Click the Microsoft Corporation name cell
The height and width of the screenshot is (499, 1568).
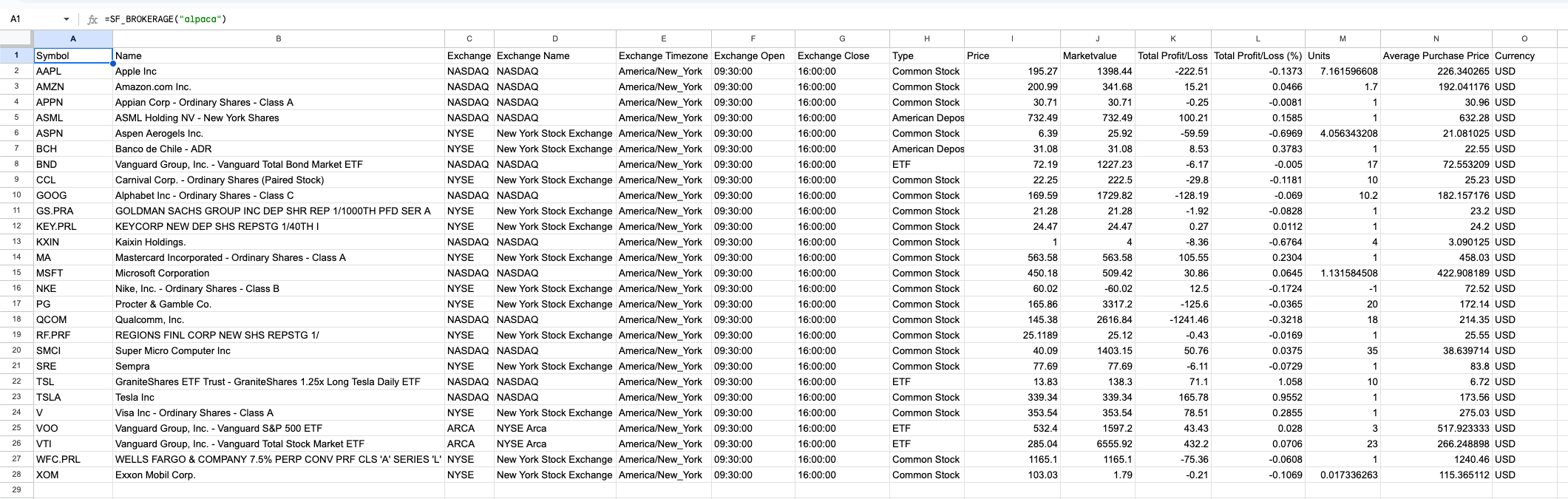278,273
